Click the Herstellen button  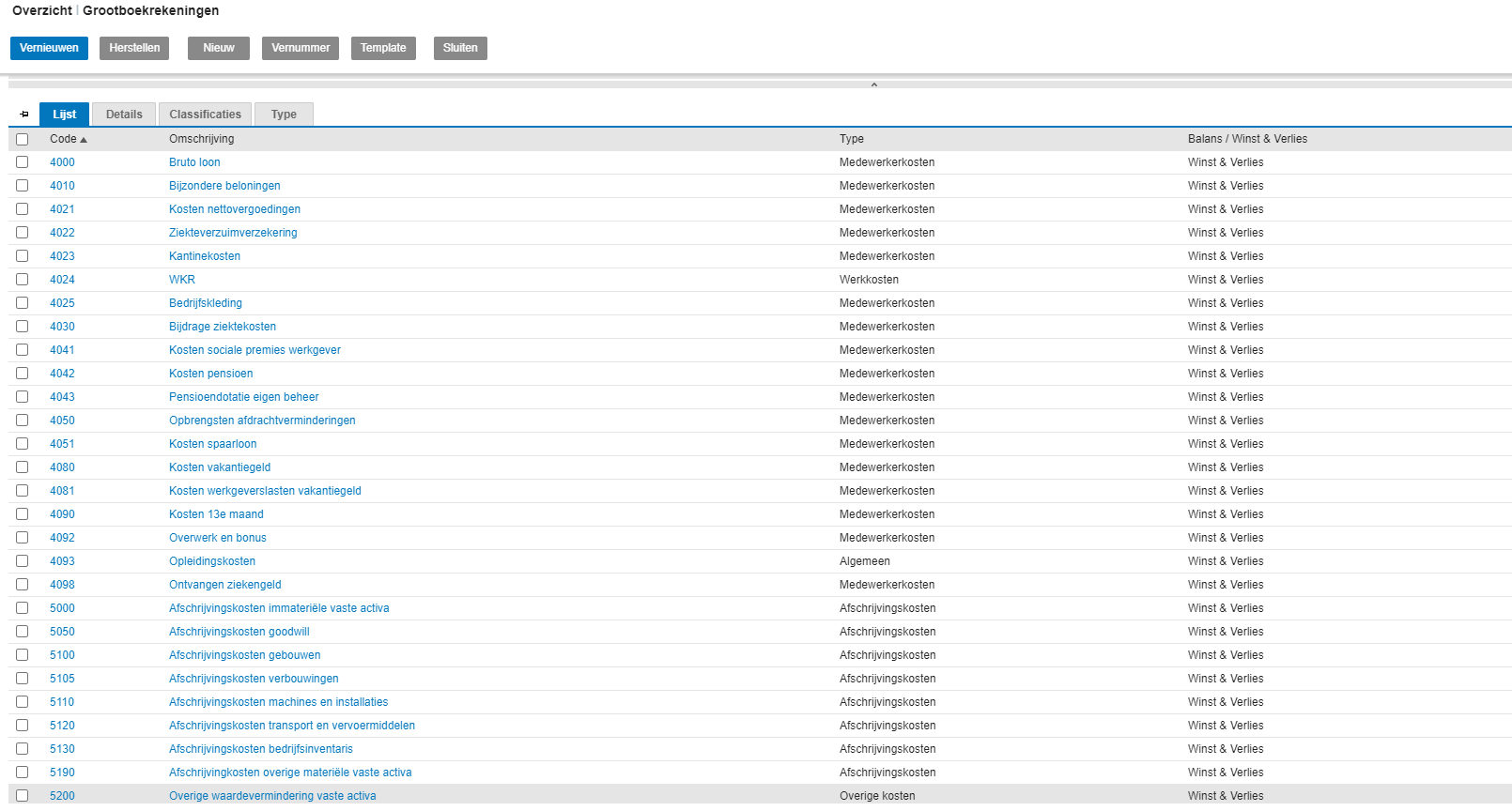134,48
